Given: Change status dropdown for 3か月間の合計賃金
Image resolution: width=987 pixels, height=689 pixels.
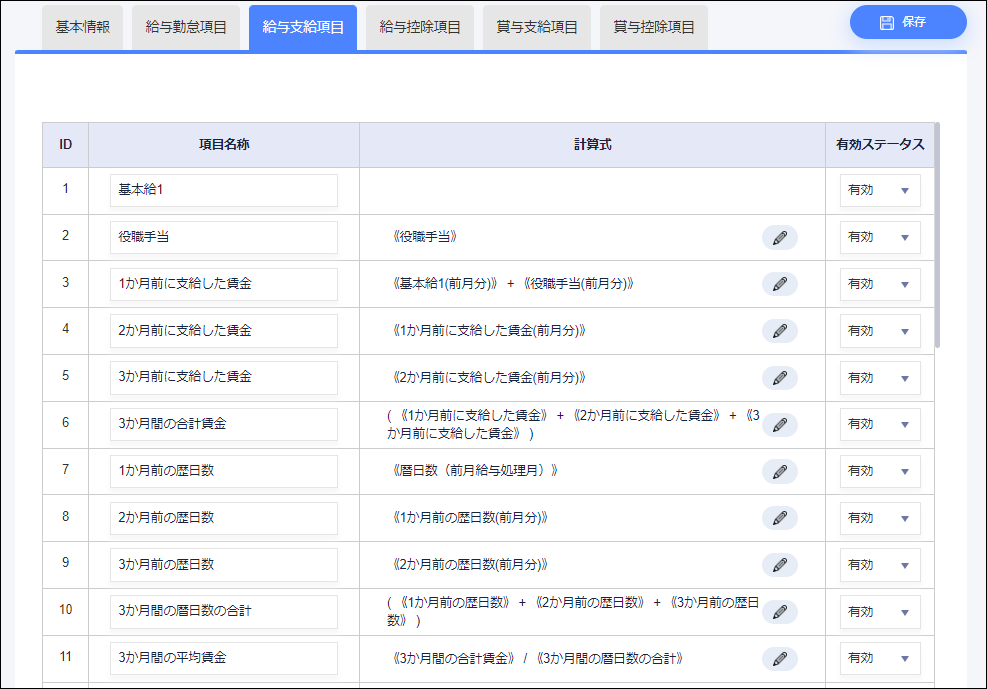Looking at the screenshot, I should (x=879, y=424).
